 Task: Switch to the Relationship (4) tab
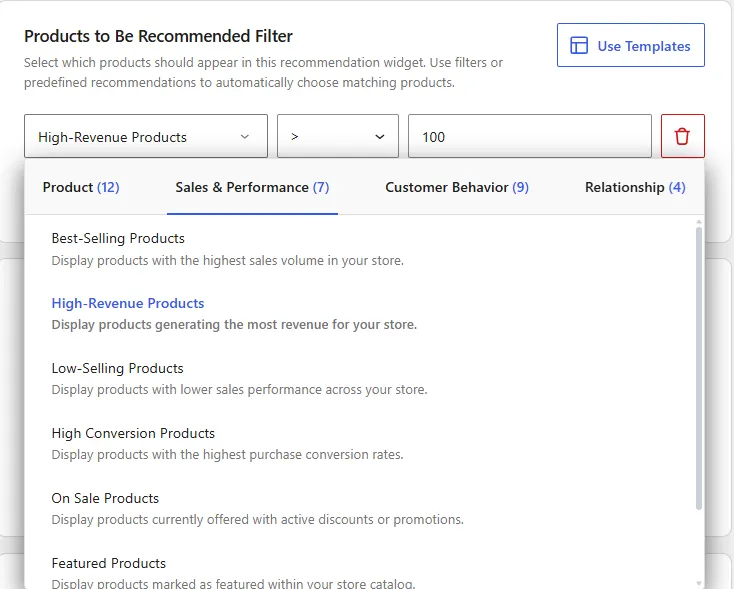635,187
